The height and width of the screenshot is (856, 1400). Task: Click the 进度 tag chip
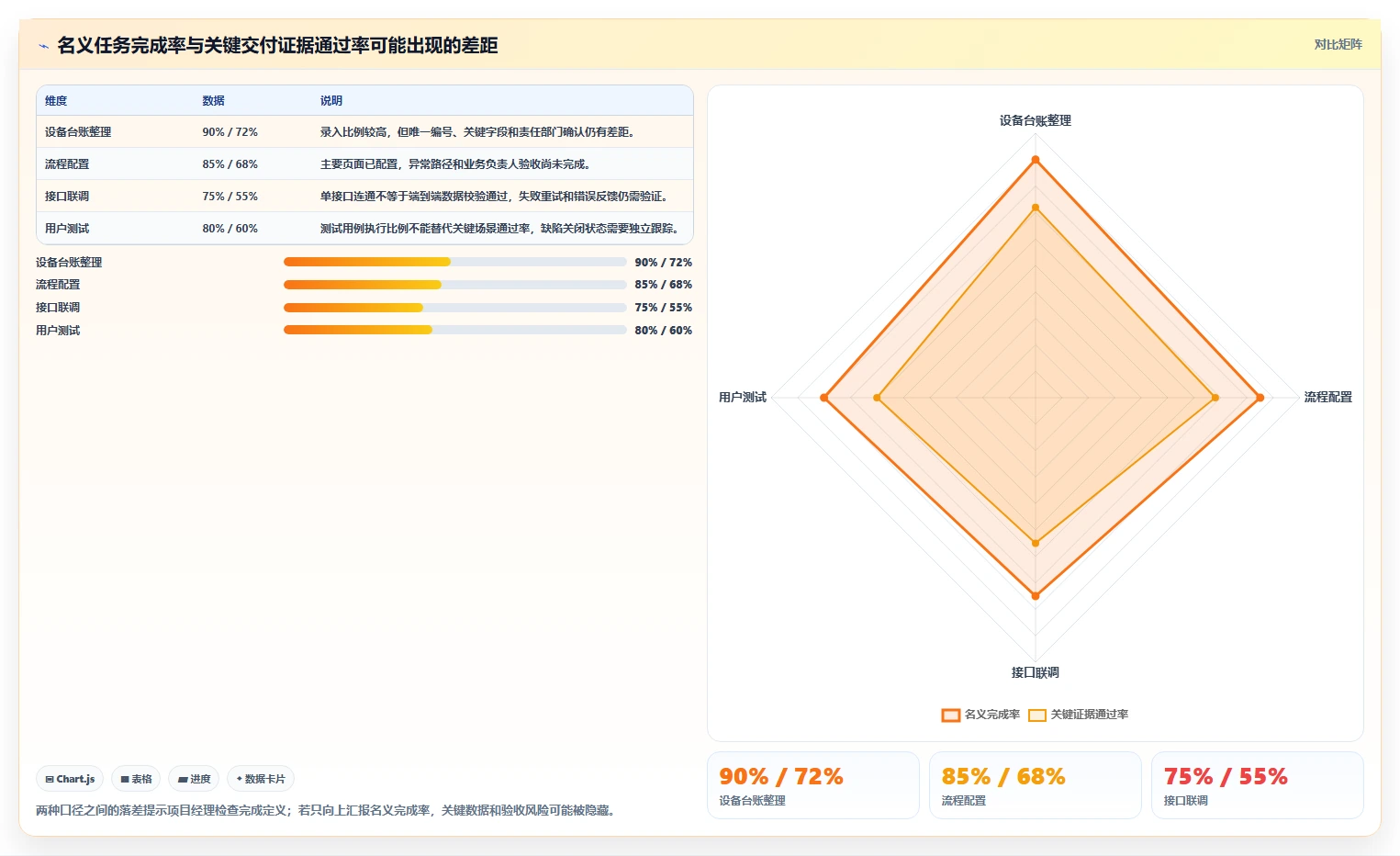pos(194,779)
